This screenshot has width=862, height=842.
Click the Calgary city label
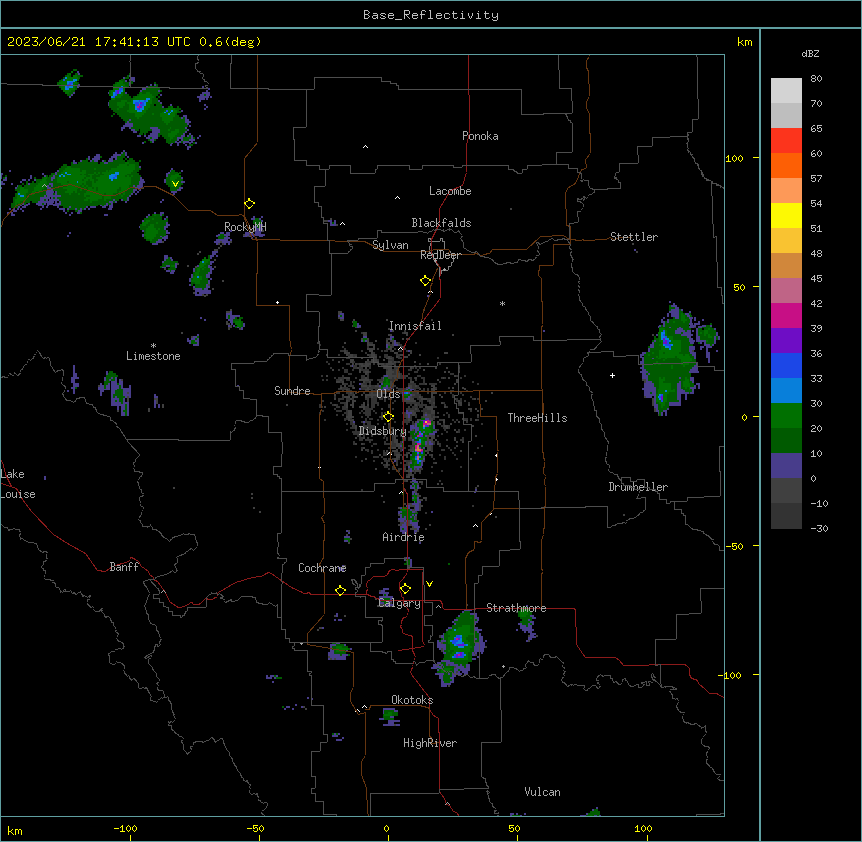click(399, 603)
